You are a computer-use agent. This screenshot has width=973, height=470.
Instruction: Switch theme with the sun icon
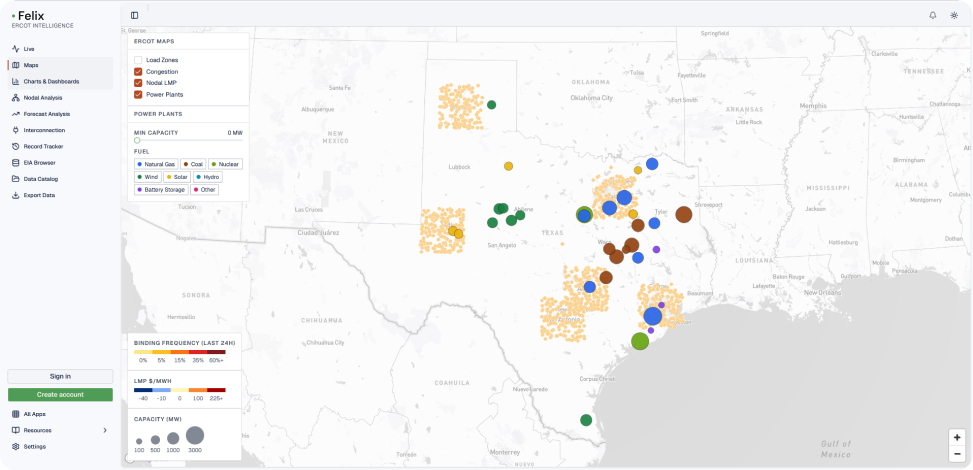[954, 16]
